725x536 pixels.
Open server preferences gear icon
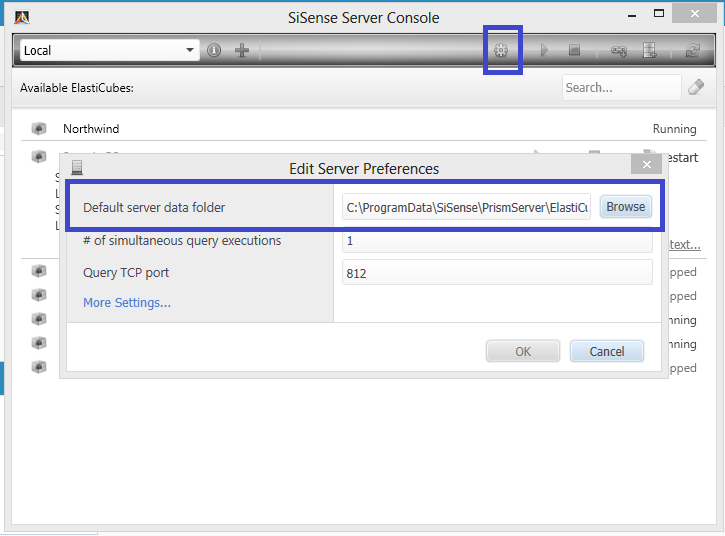point(501,50)
